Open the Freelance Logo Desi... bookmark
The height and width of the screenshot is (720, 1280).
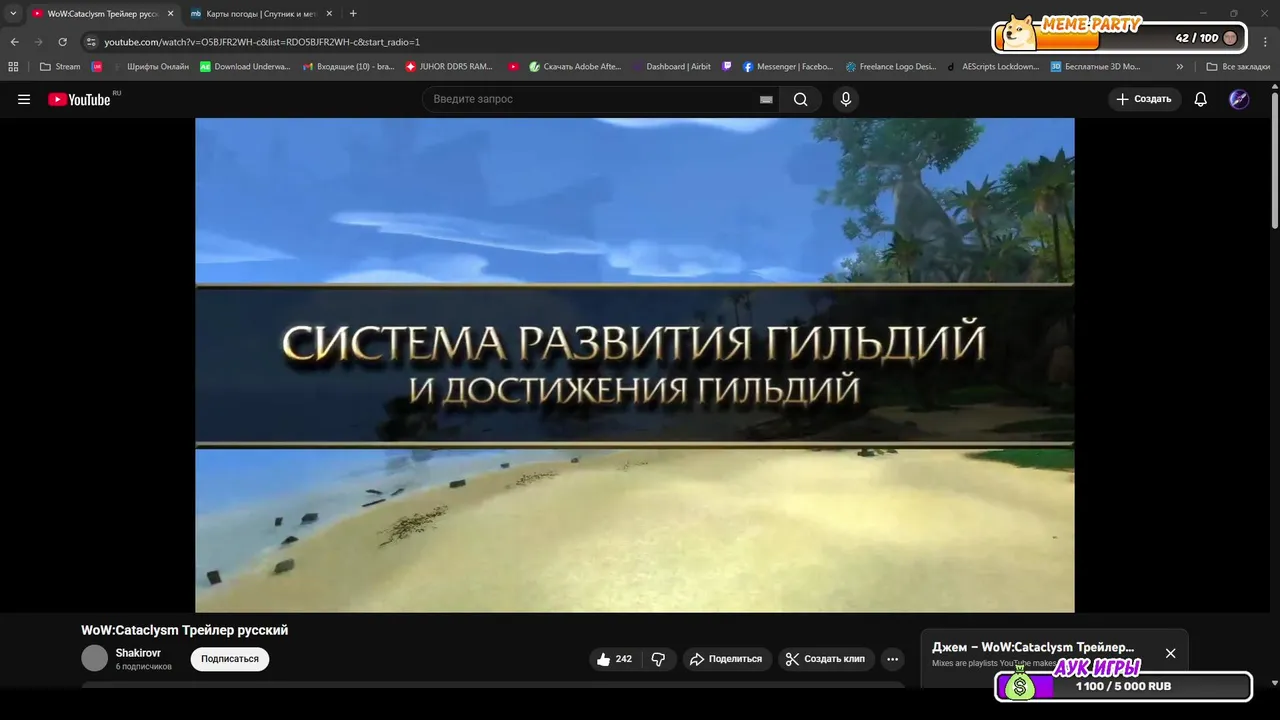891,67
